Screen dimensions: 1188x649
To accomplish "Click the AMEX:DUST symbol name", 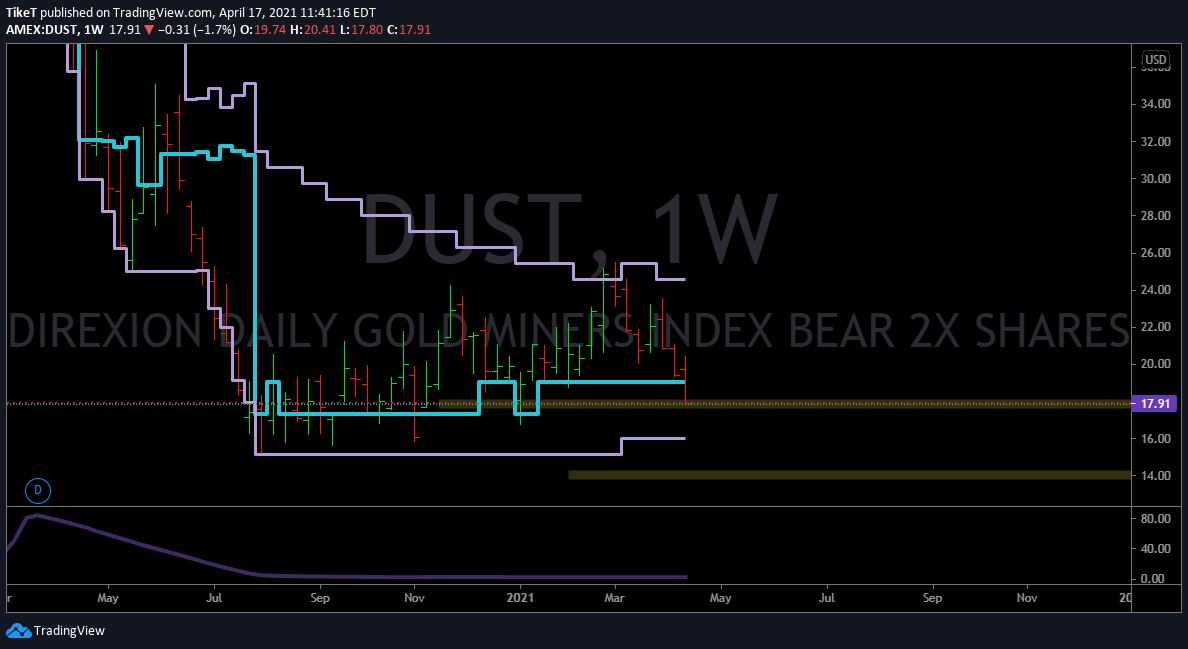I will click(x=40, y=30).
